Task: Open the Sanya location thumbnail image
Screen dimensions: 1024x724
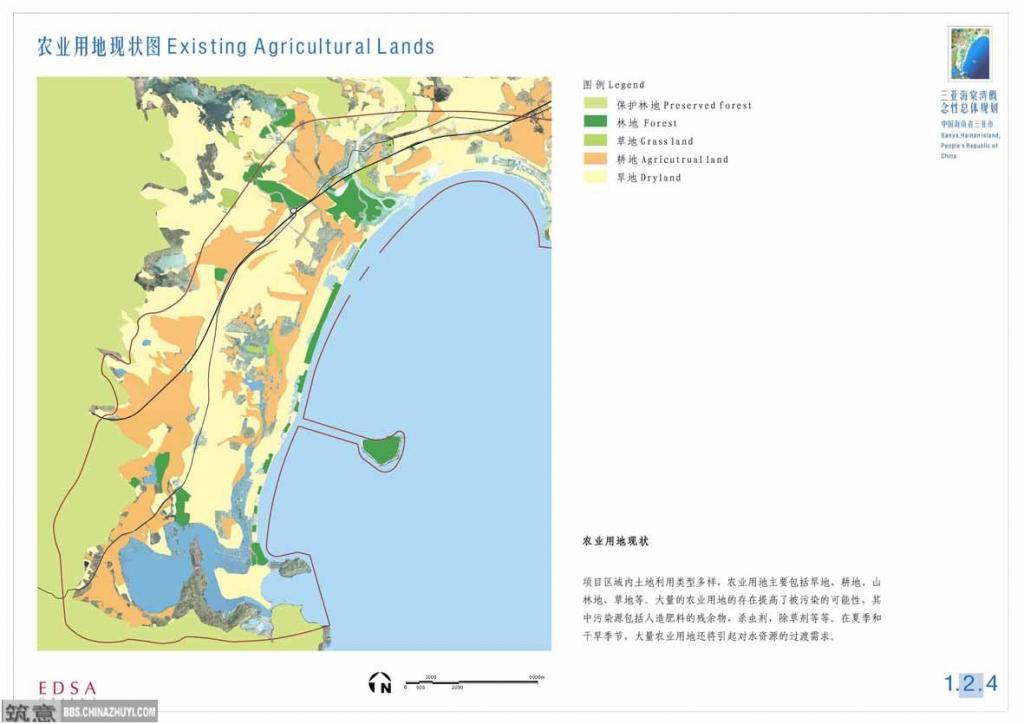Action: click(967, 54)
